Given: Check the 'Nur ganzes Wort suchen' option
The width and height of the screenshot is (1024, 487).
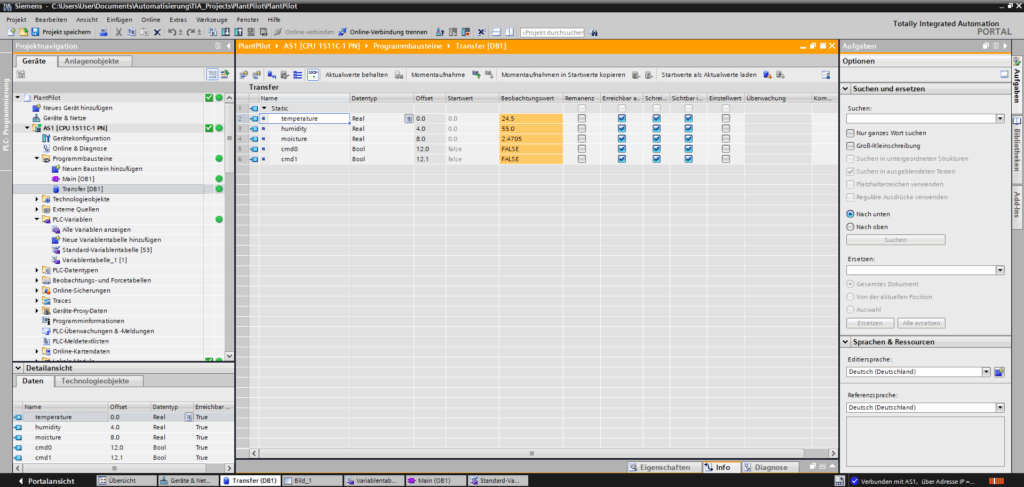Looking at the screenshot, I should (850, 133).
